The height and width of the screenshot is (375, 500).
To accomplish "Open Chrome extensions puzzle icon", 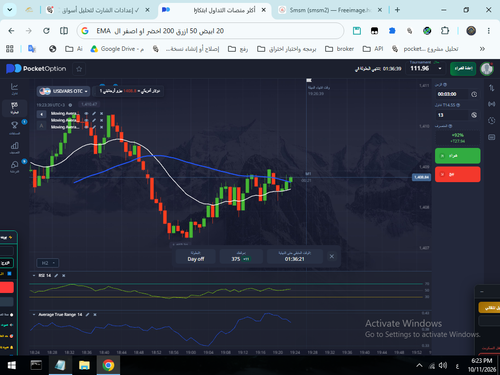I will (x=445, y=31).
